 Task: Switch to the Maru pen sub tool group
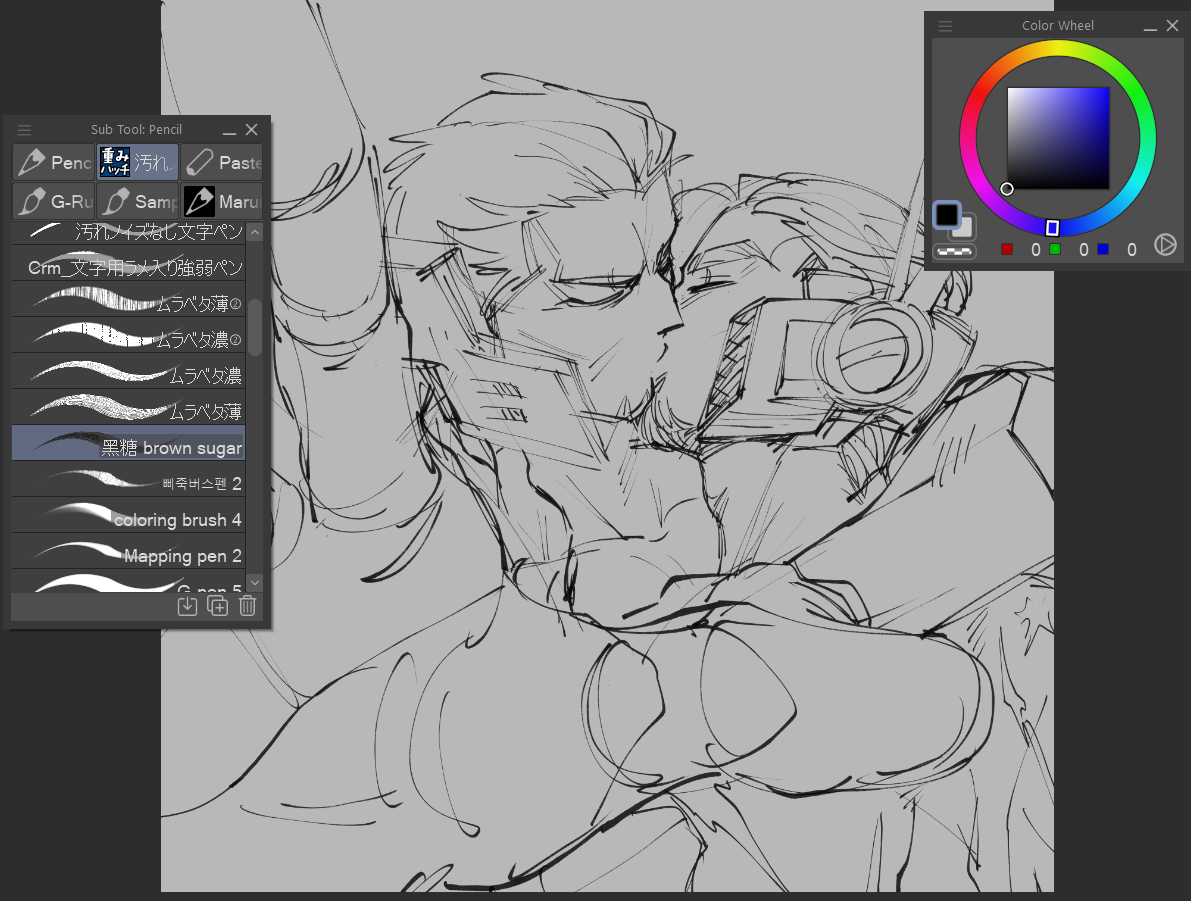click(x=222, y=202)
